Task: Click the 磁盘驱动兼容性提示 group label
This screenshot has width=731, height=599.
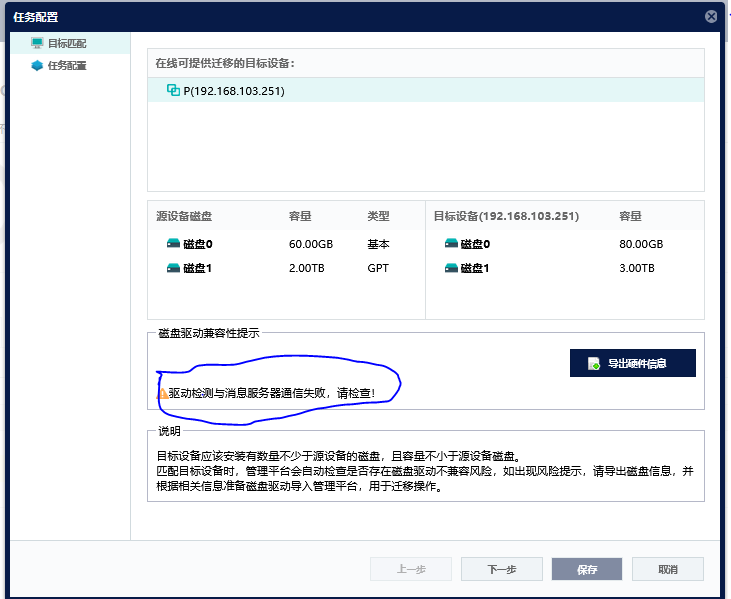Action: pyautogui.click(x=208, y=333)
